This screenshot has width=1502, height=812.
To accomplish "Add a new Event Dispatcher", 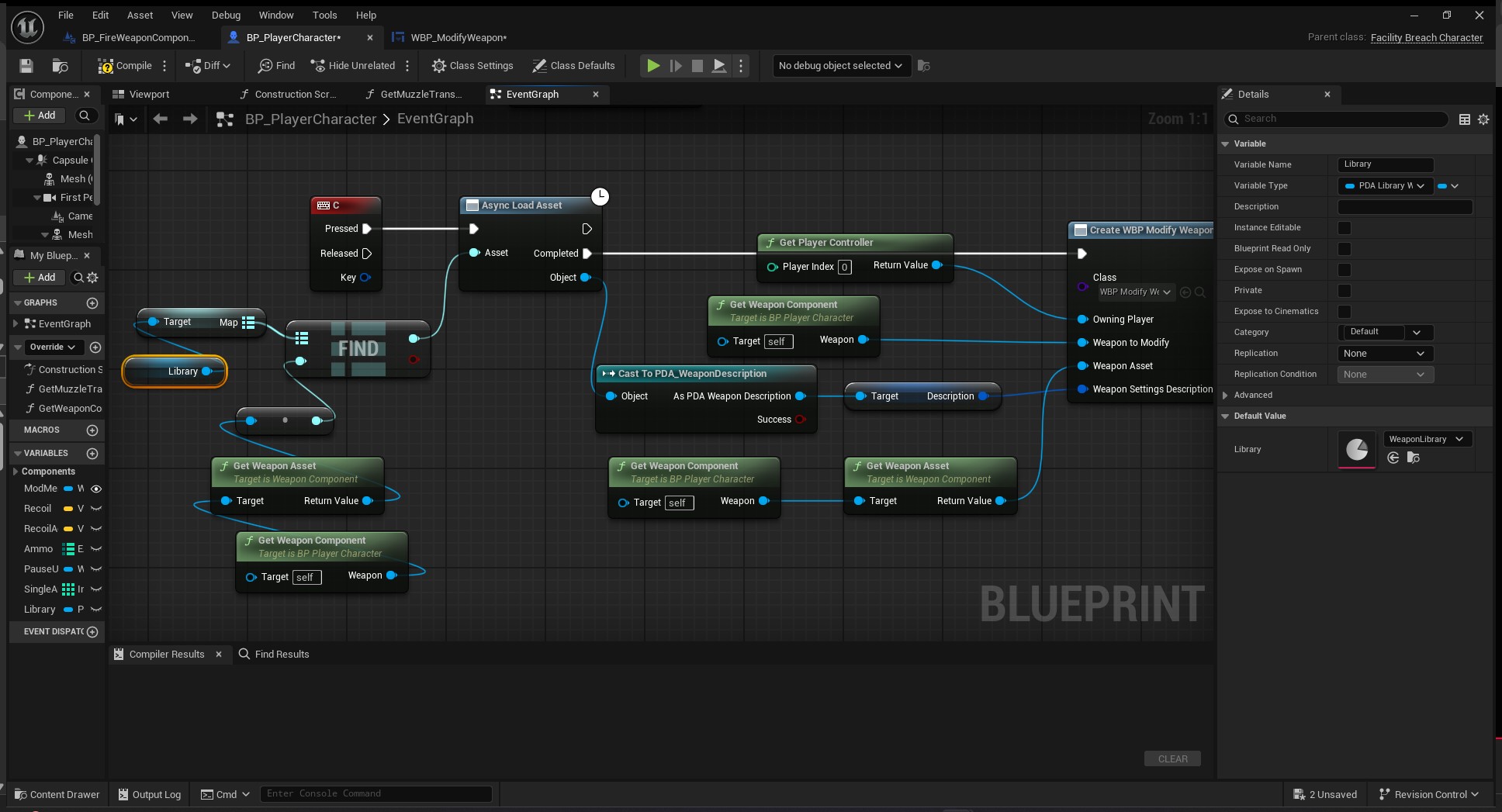I will click(92, 631).
